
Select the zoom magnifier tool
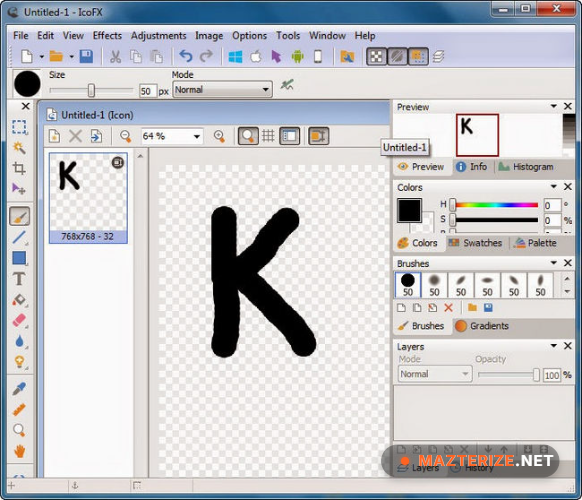tap(19, 430)
